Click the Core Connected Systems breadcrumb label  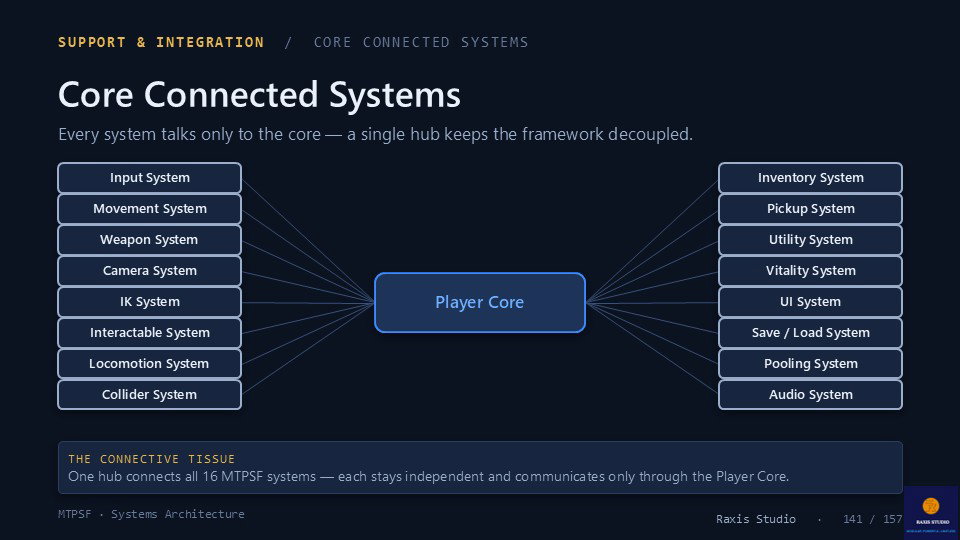421,42
